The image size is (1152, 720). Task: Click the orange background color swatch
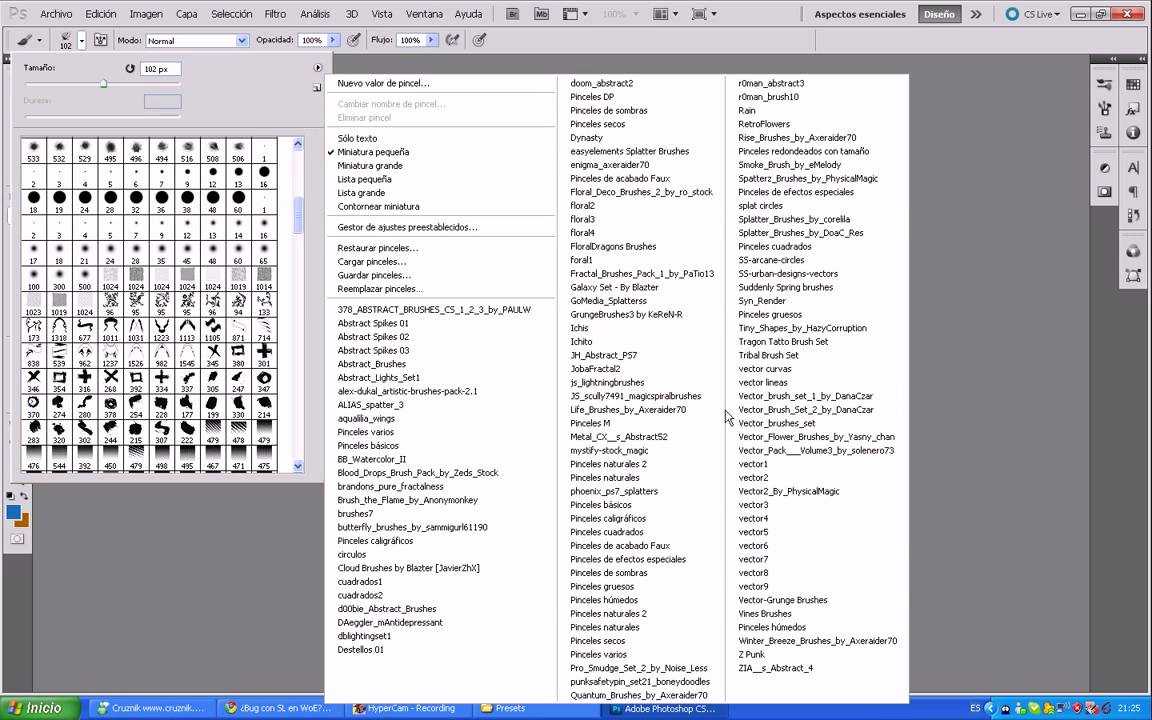[x=24, y=522]
